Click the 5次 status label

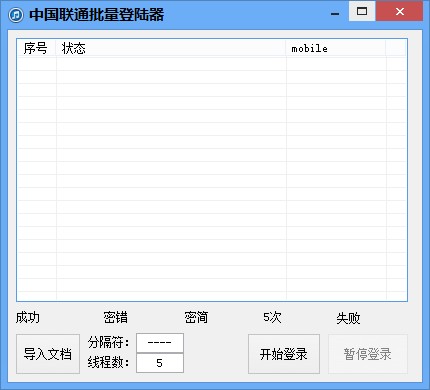272,317
